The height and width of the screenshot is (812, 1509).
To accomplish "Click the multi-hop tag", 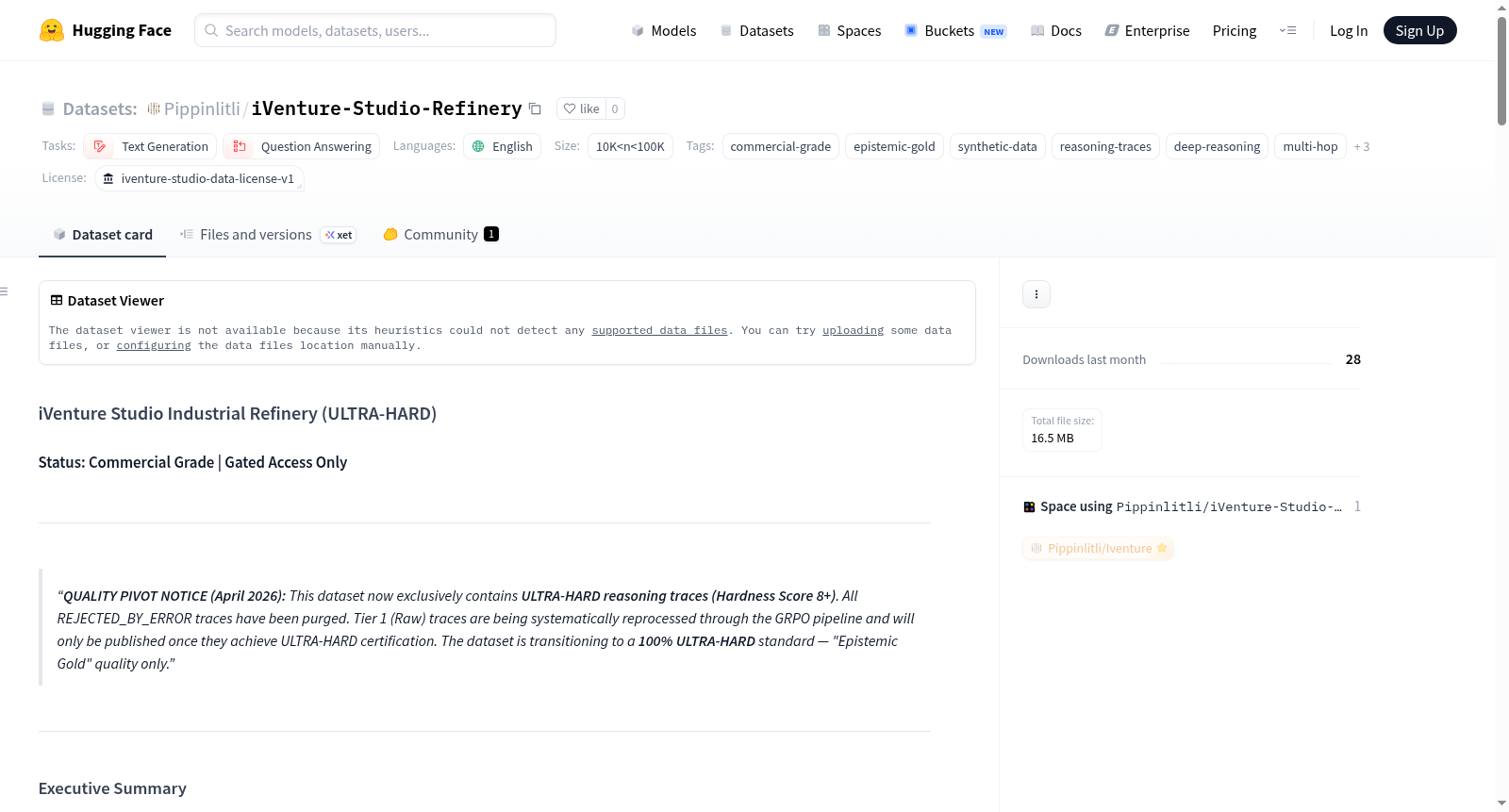I will 1310,146.
